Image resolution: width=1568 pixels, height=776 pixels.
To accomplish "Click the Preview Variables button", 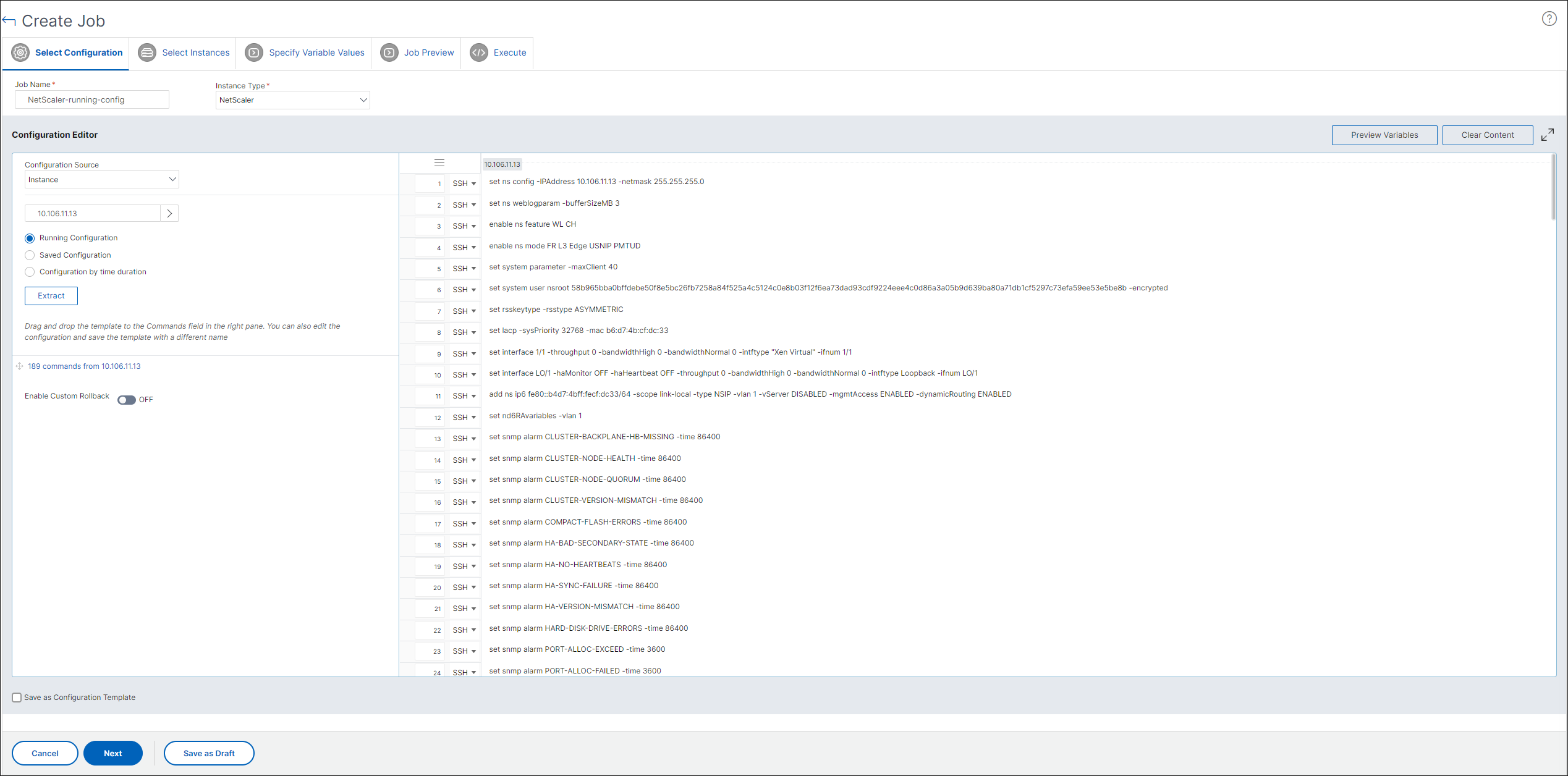I will (x=1384, y=135).
